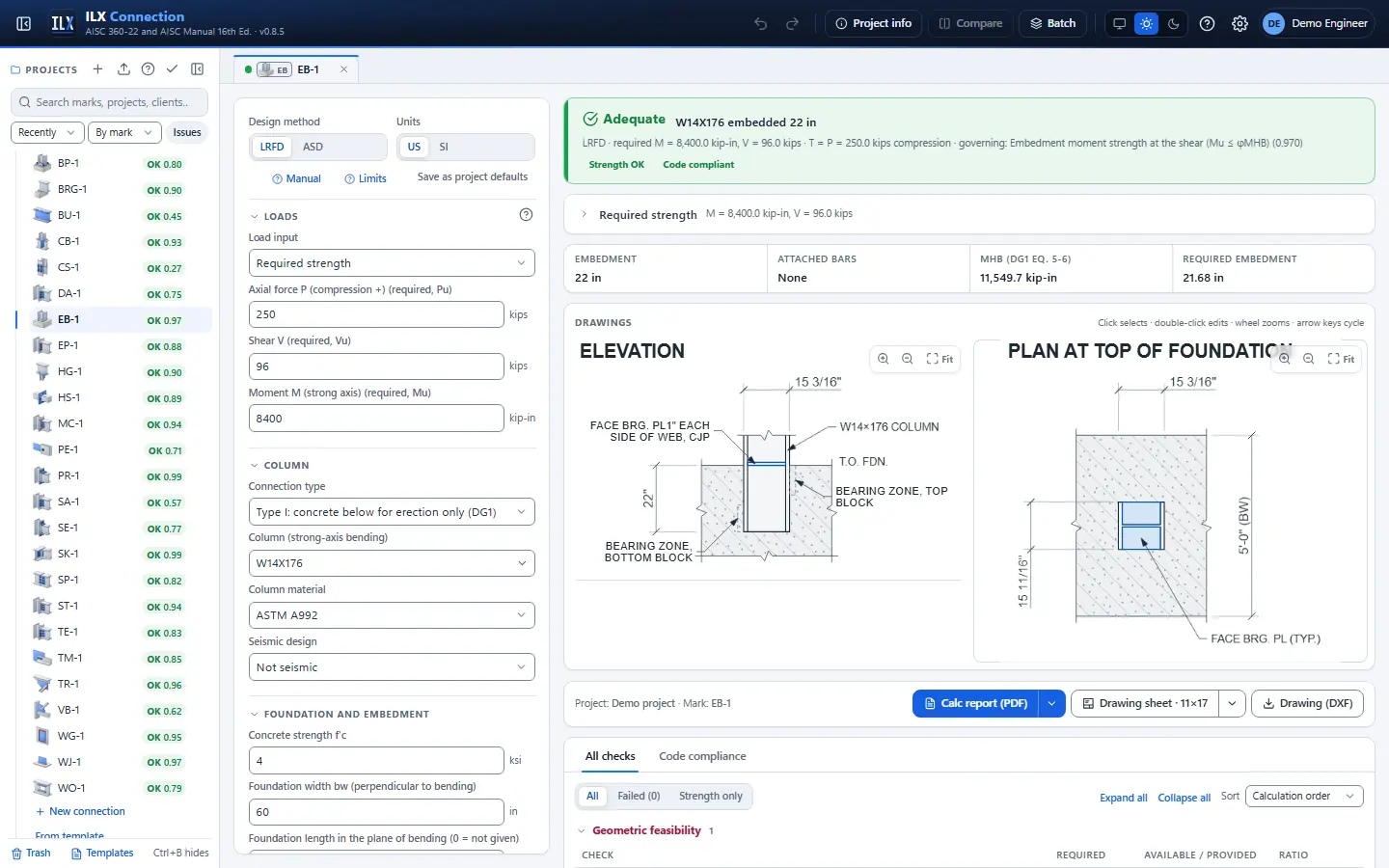
Task: Open the Seismic design dropdown
Action: [392, 667]
